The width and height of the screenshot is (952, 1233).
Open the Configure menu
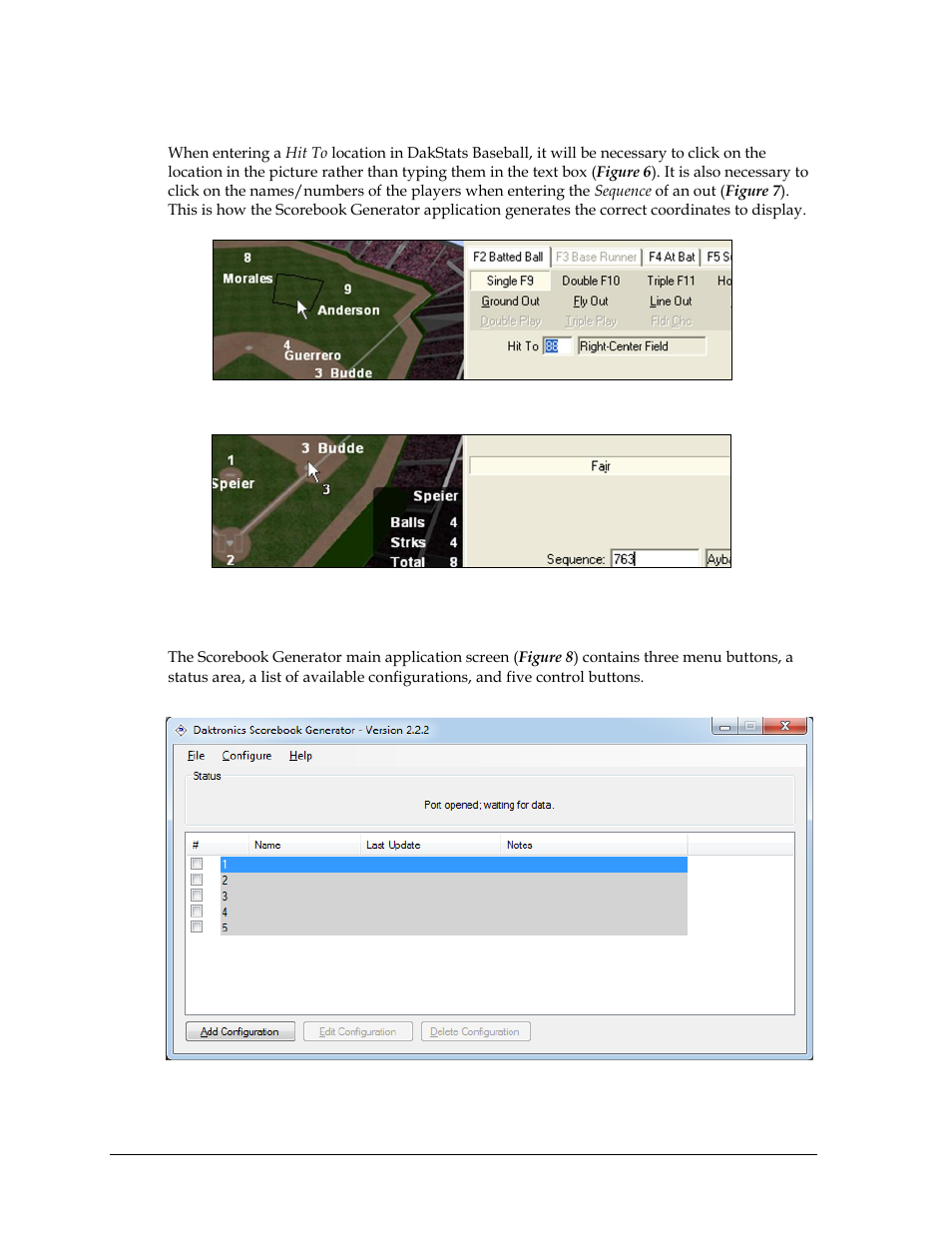pyautogui.click(x=246, y=756)
